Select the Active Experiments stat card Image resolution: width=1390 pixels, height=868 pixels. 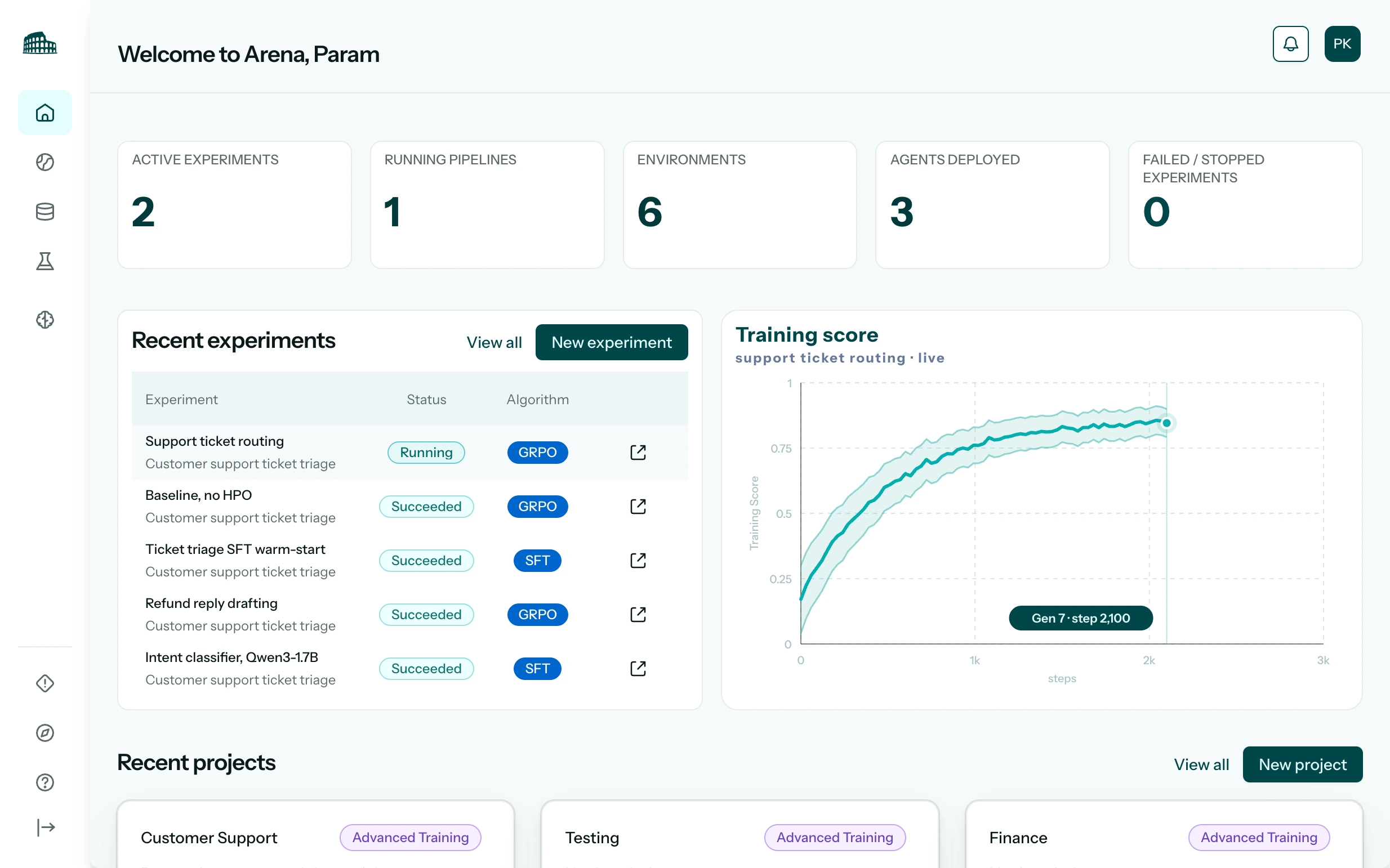pyautogui.click(x=234, y=205)
